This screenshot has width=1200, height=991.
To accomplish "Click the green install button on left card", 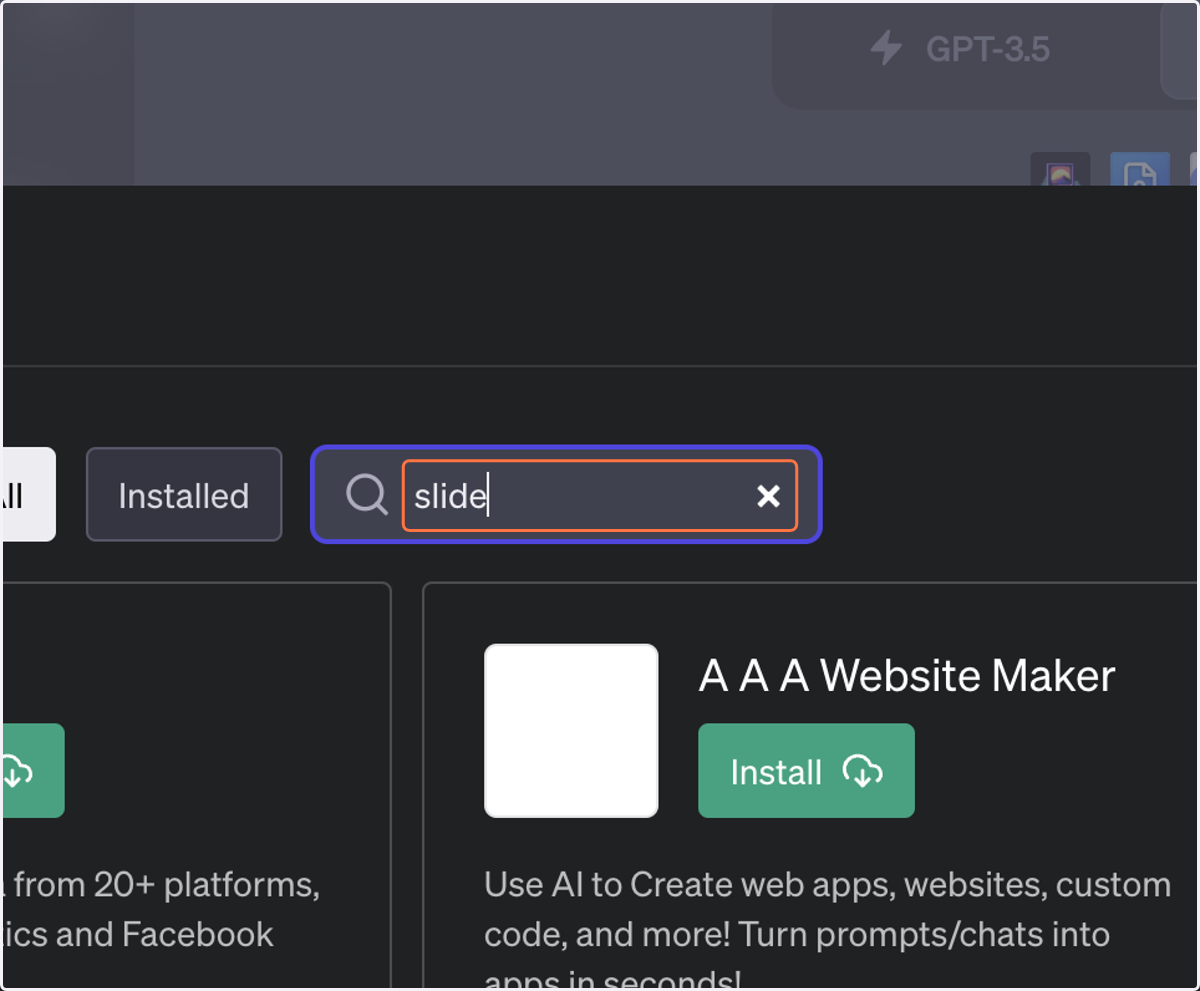I will 33,771.
